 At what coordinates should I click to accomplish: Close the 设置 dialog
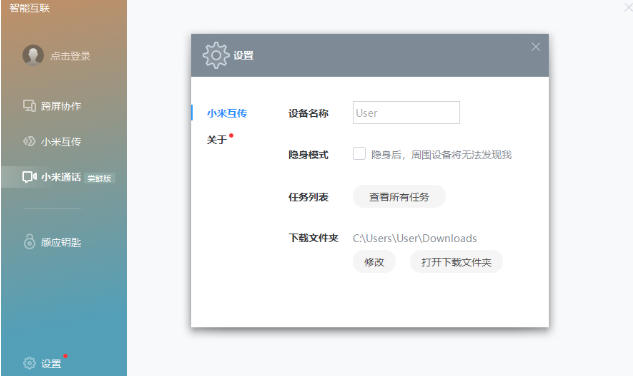(535, 47)
